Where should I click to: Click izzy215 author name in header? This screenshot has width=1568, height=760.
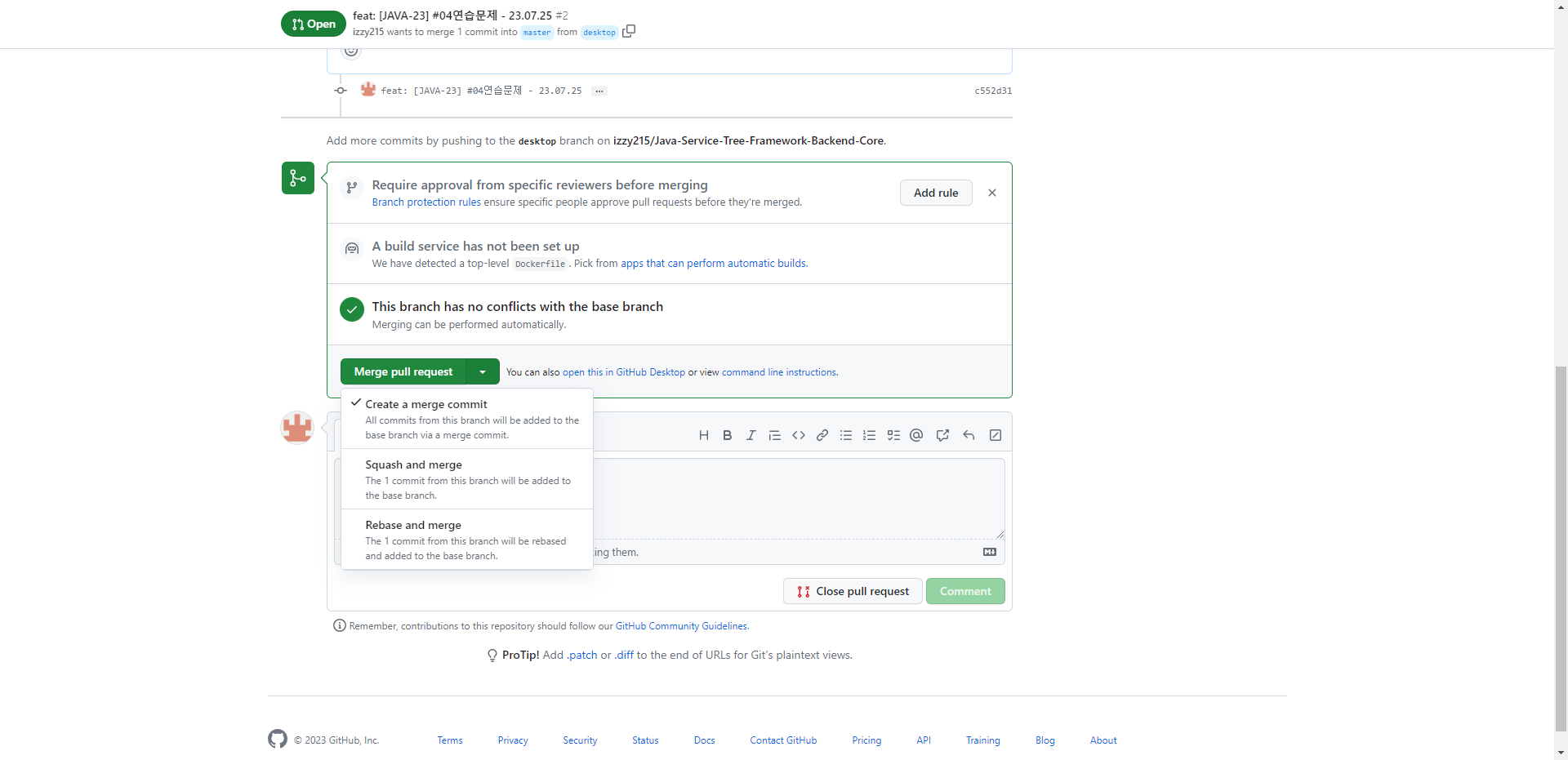[x=368, y=32]
